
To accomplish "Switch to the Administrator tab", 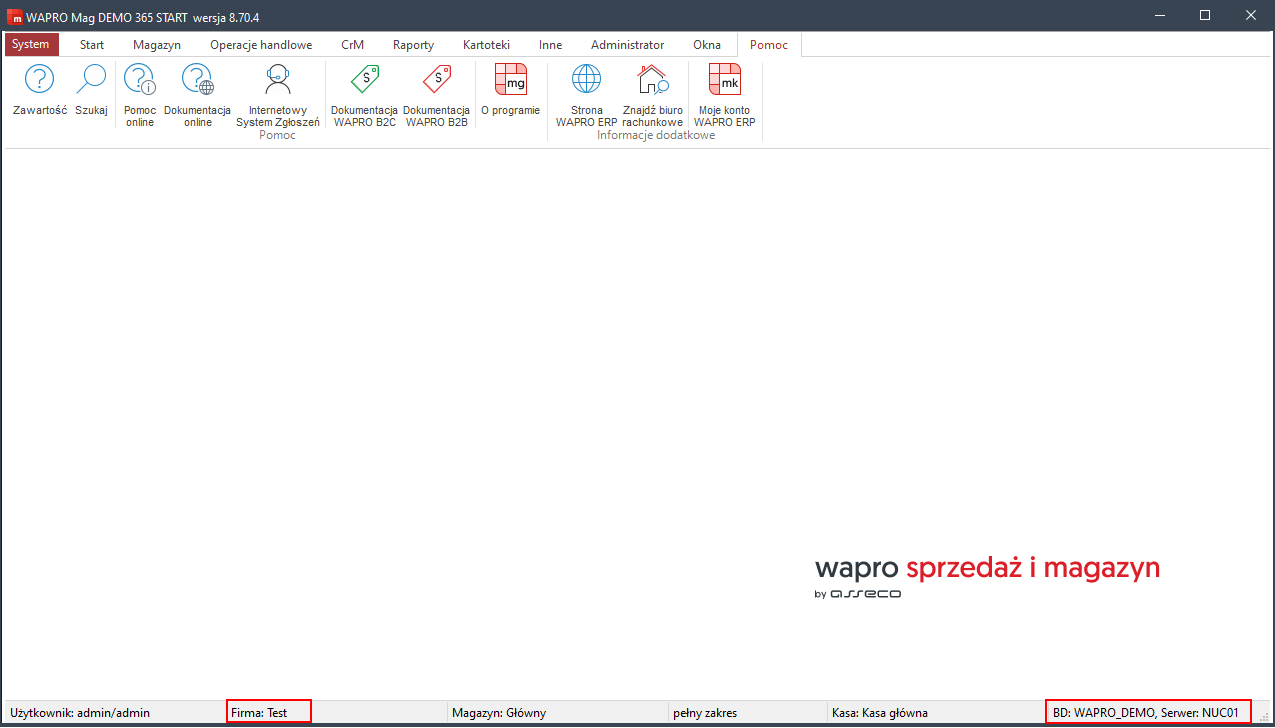I will tap(627, 45).
